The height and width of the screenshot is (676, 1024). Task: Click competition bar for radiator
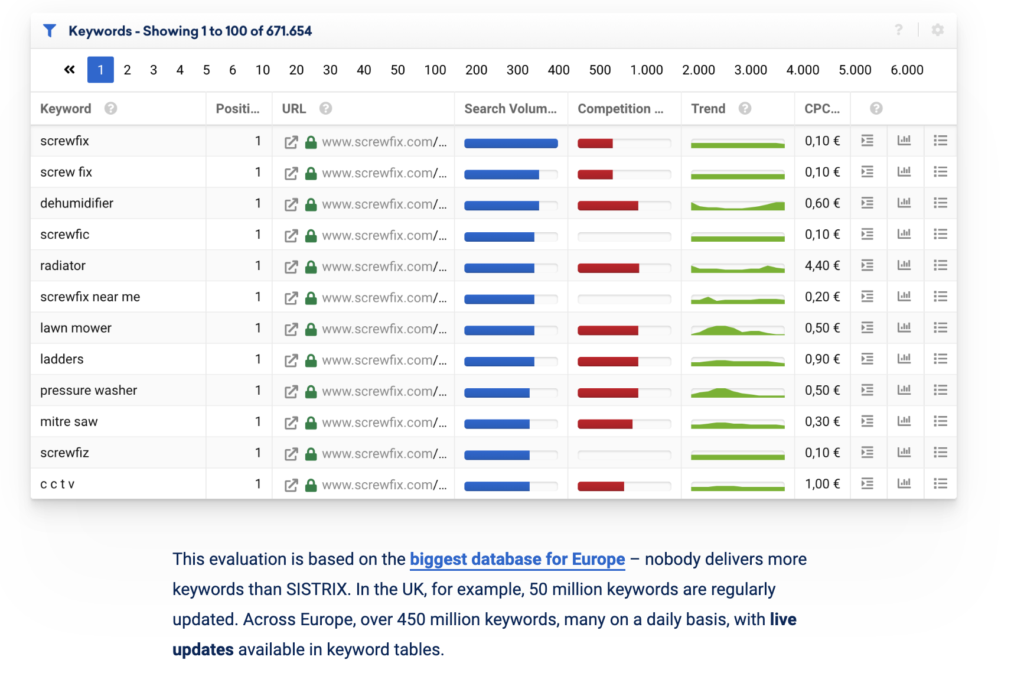click(624, 268)
